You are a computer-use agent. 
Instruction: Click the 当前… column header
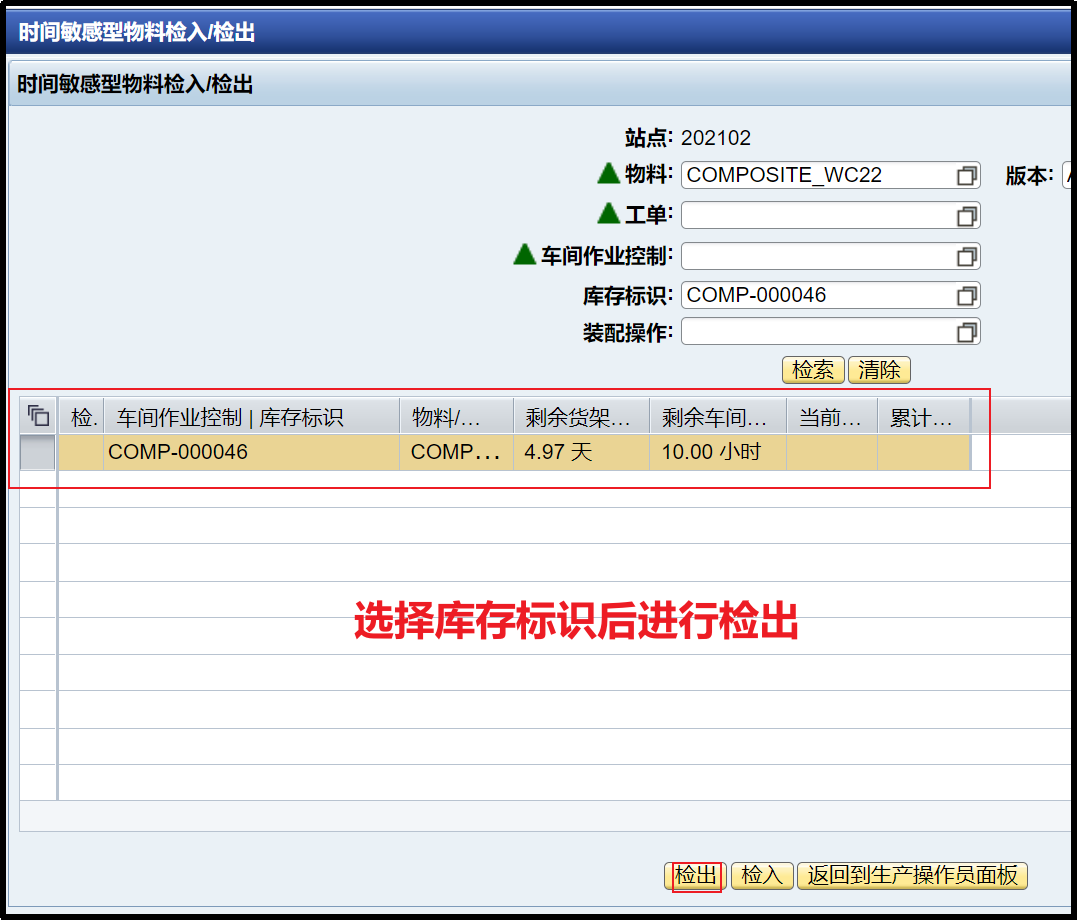(x=832, y=417)
